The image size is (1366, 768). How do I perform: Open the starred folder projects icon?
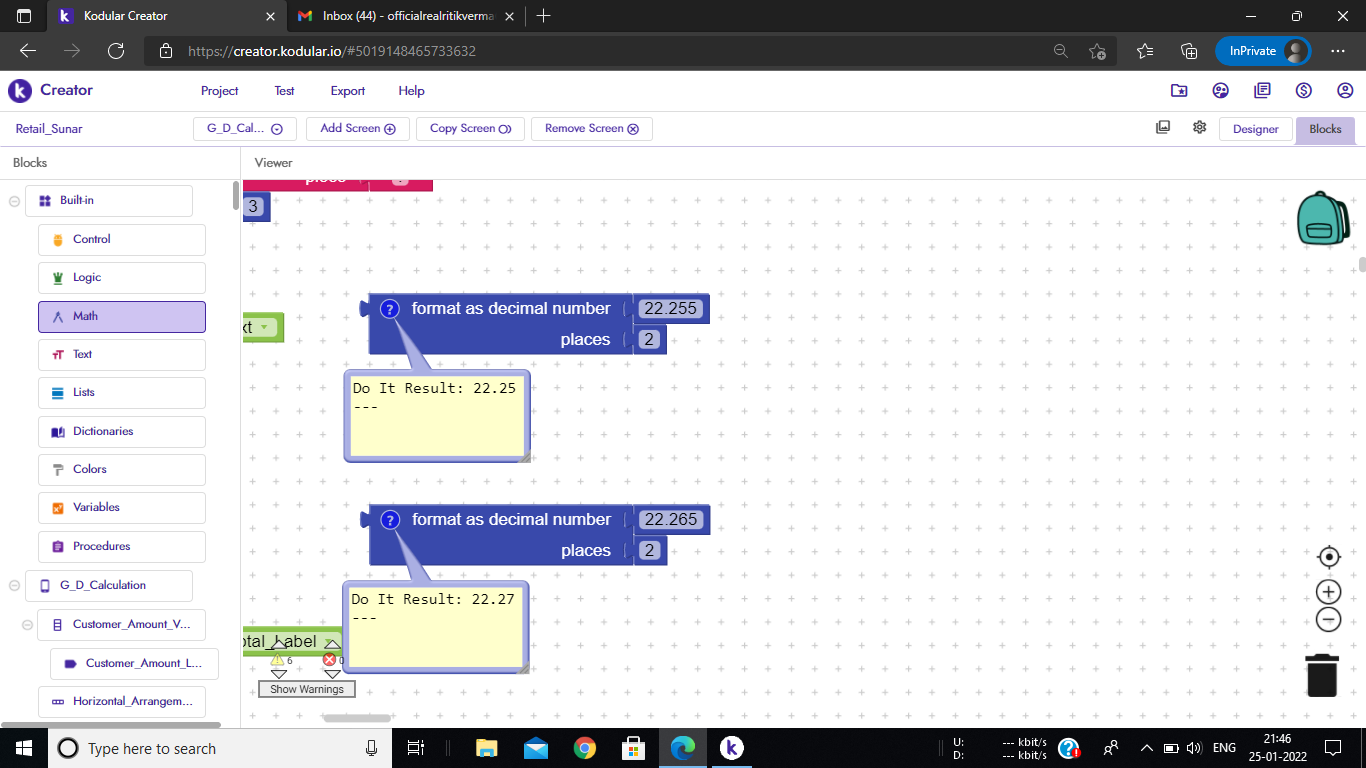click(x=1179, y=90)
